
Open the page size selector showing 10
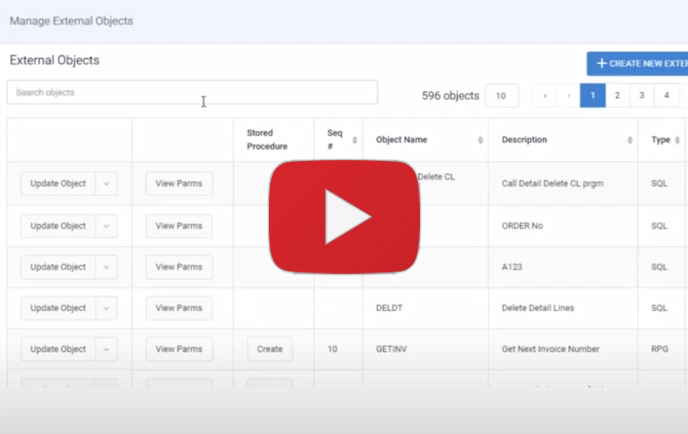[x=501, y=96]
